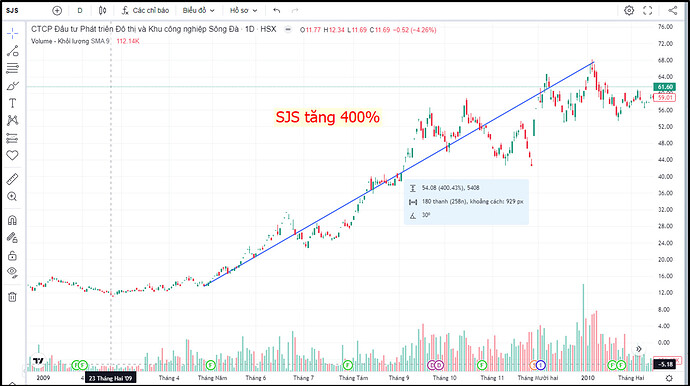
Task: Open the candlestick chart style menu
Action: [x=103, y=10]
